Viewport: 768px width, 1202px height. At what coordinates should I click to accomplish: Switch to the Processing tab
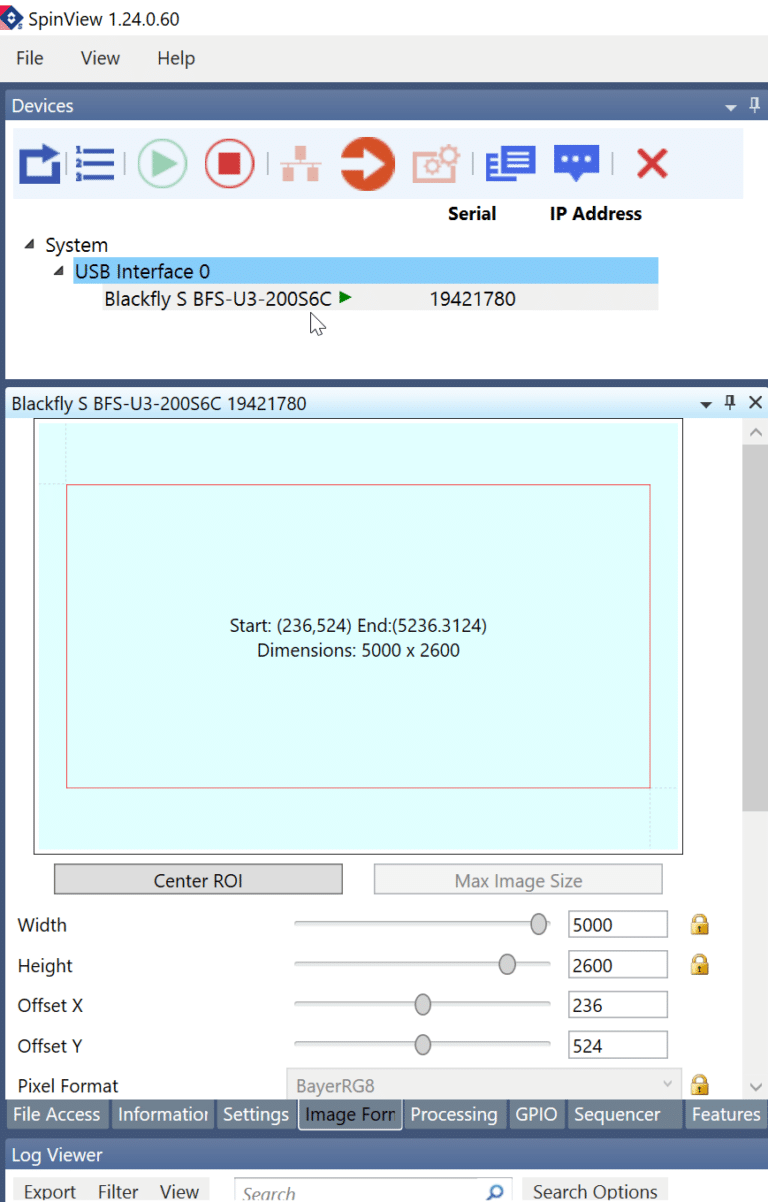tap(454, 1114)
